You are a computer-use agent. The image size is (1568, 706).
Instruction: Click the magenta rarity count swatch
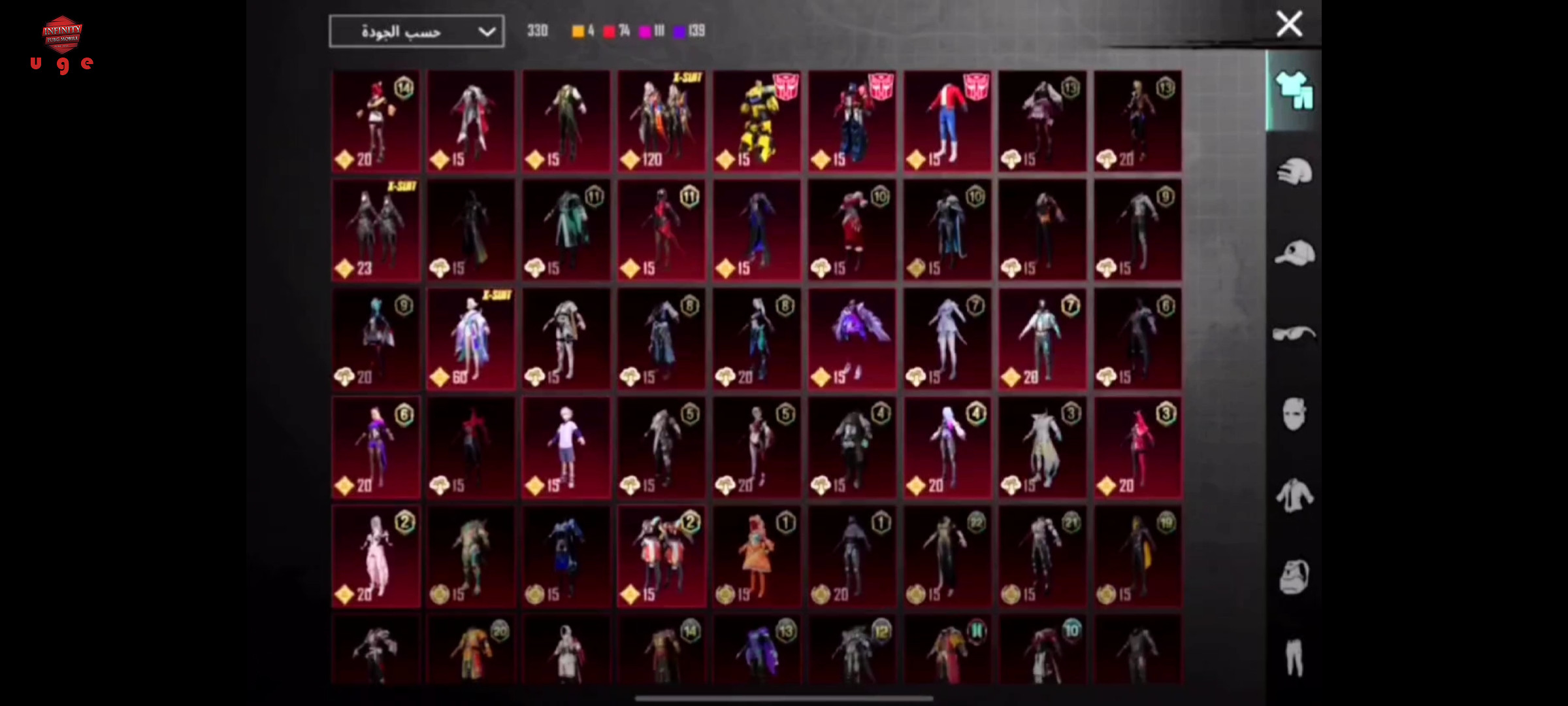[645, 31]
